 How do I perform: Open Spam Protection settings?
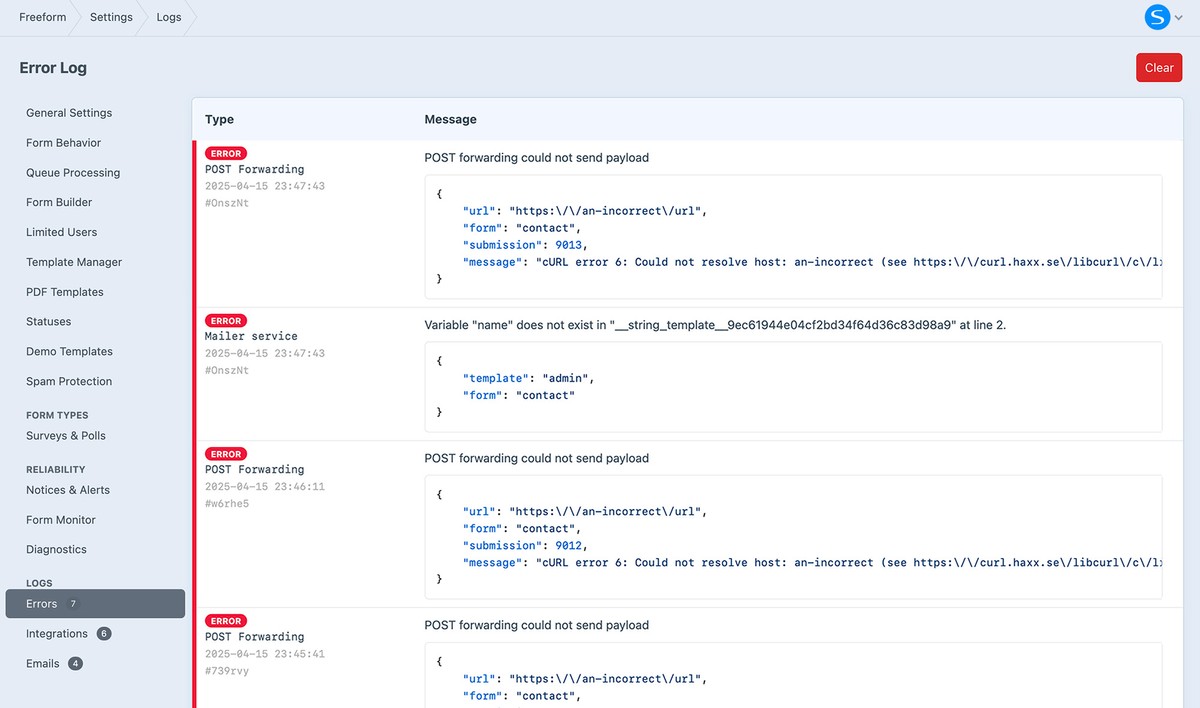[69, 381]
